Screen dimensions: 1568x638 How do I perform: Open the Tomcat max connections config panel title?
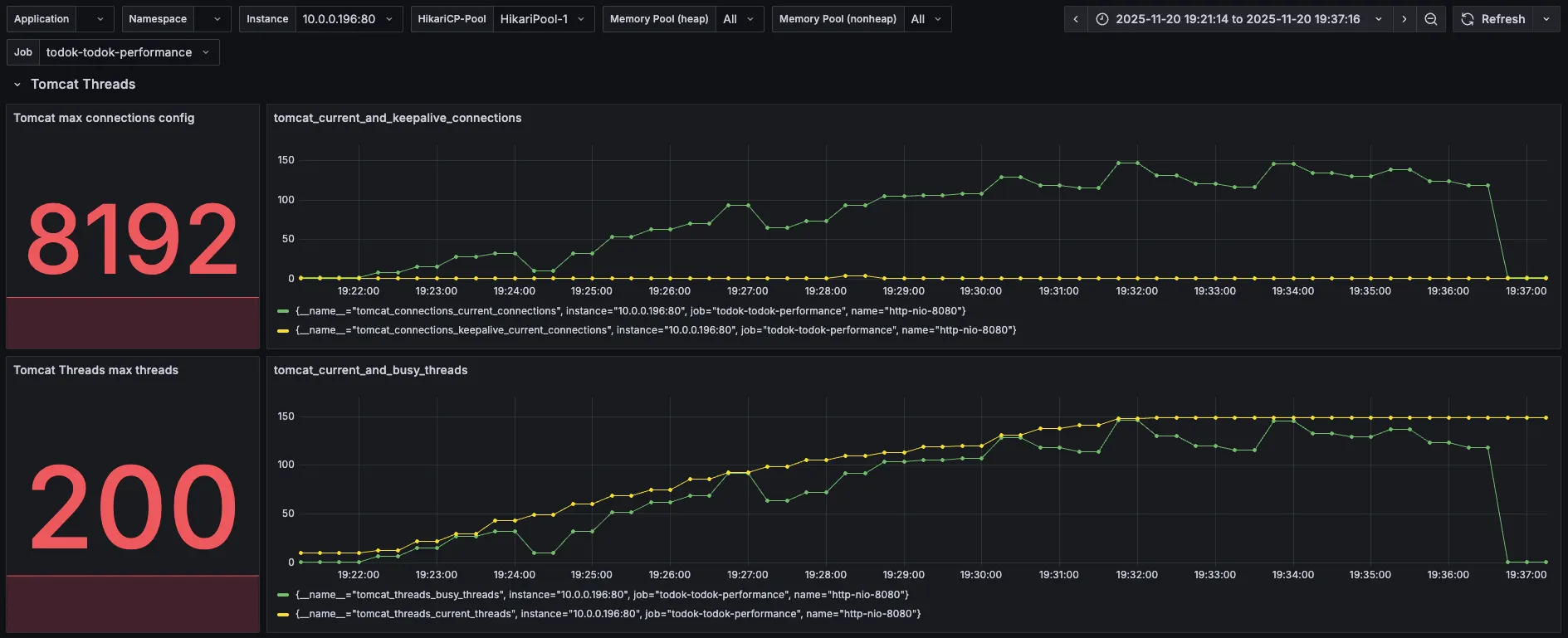pos(104,118)
